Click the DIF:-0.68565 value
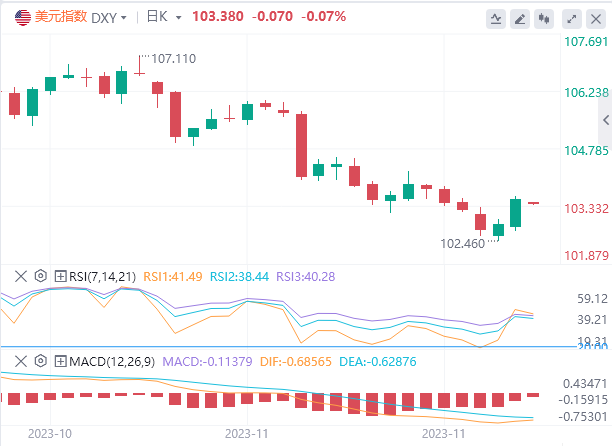612x446 pixels. click(295, 362)
